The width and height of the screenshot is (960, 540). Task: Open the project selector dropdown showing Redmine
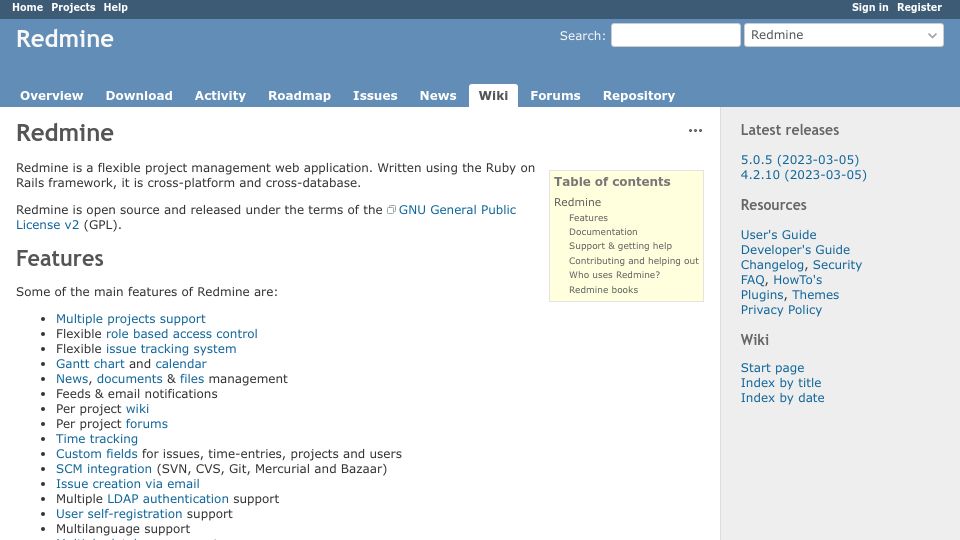(844, 35)
